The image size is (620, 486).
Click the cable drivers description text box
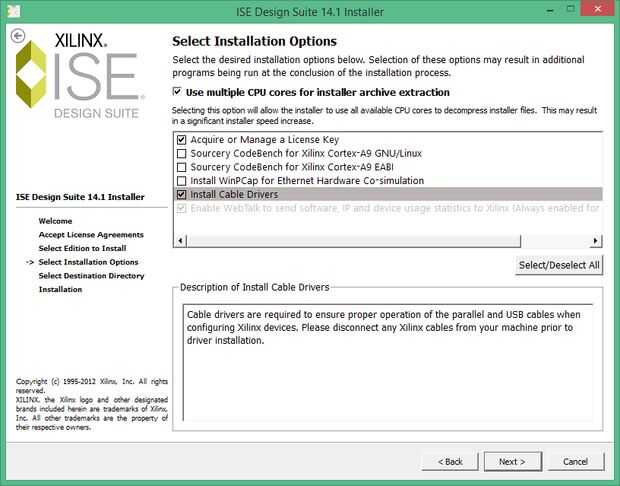pos(388,363)
